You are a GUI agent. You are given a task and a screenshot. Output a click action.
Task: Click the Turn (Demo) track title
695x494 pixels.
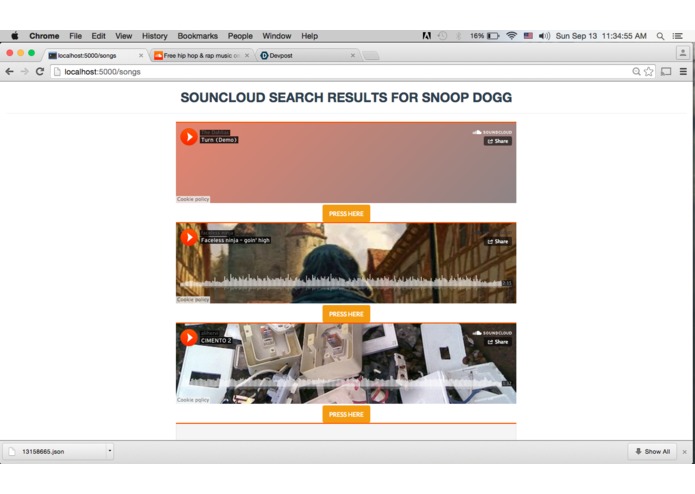point(219,140)
